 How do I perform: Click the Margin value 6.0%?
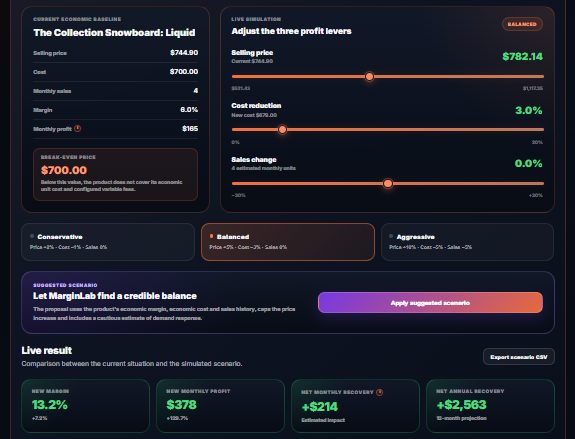coord(189,110)
